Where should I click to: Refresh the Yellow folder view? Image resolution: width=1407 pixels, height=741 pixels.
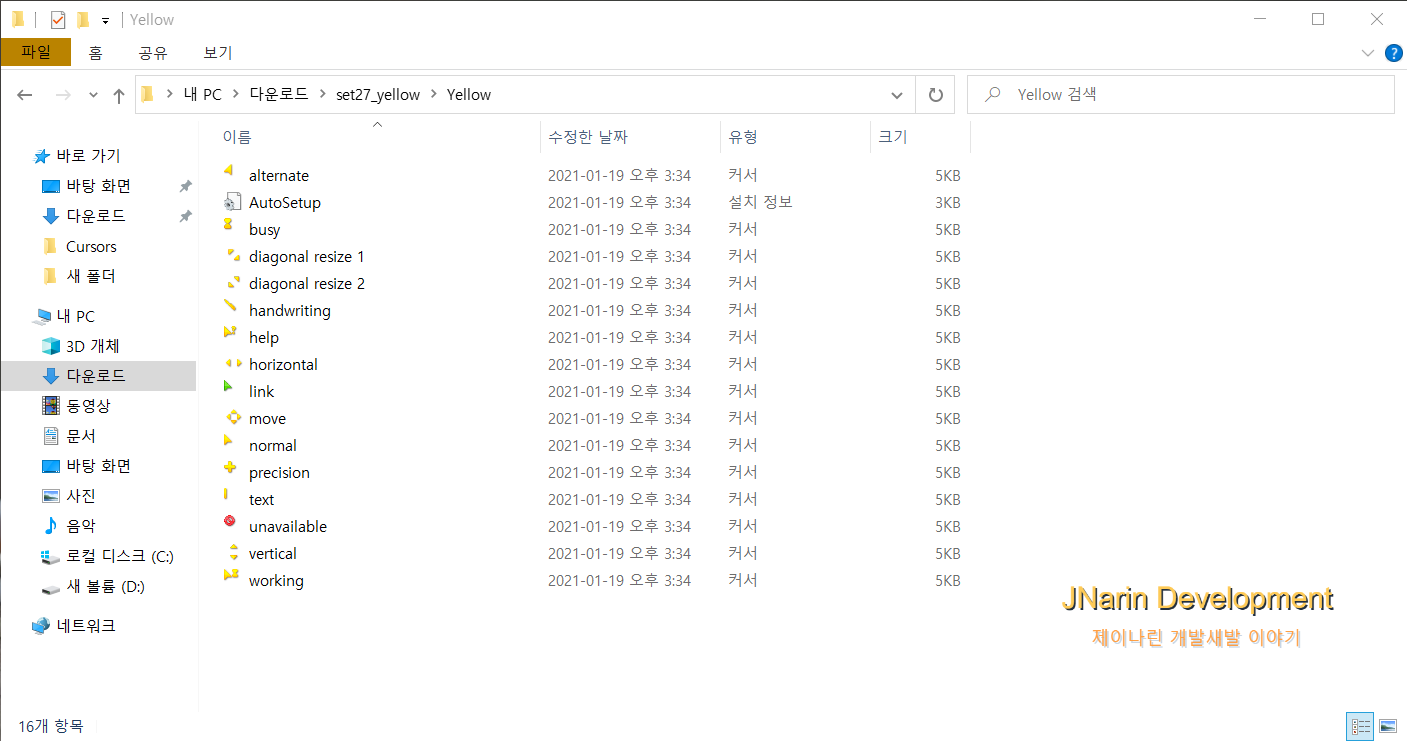click(936, 95)
